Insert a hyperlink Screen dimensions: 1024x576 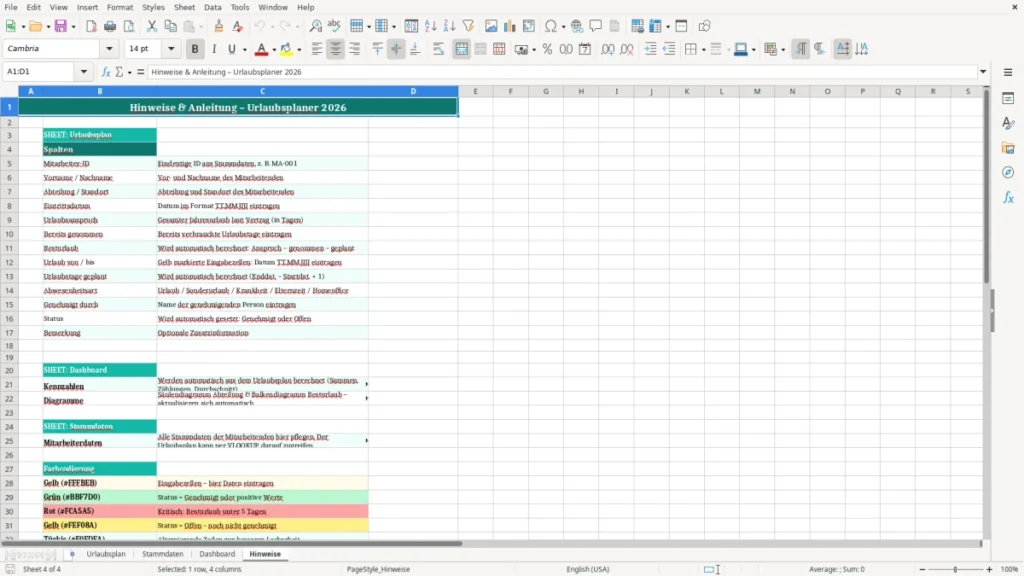pos(577,26)
